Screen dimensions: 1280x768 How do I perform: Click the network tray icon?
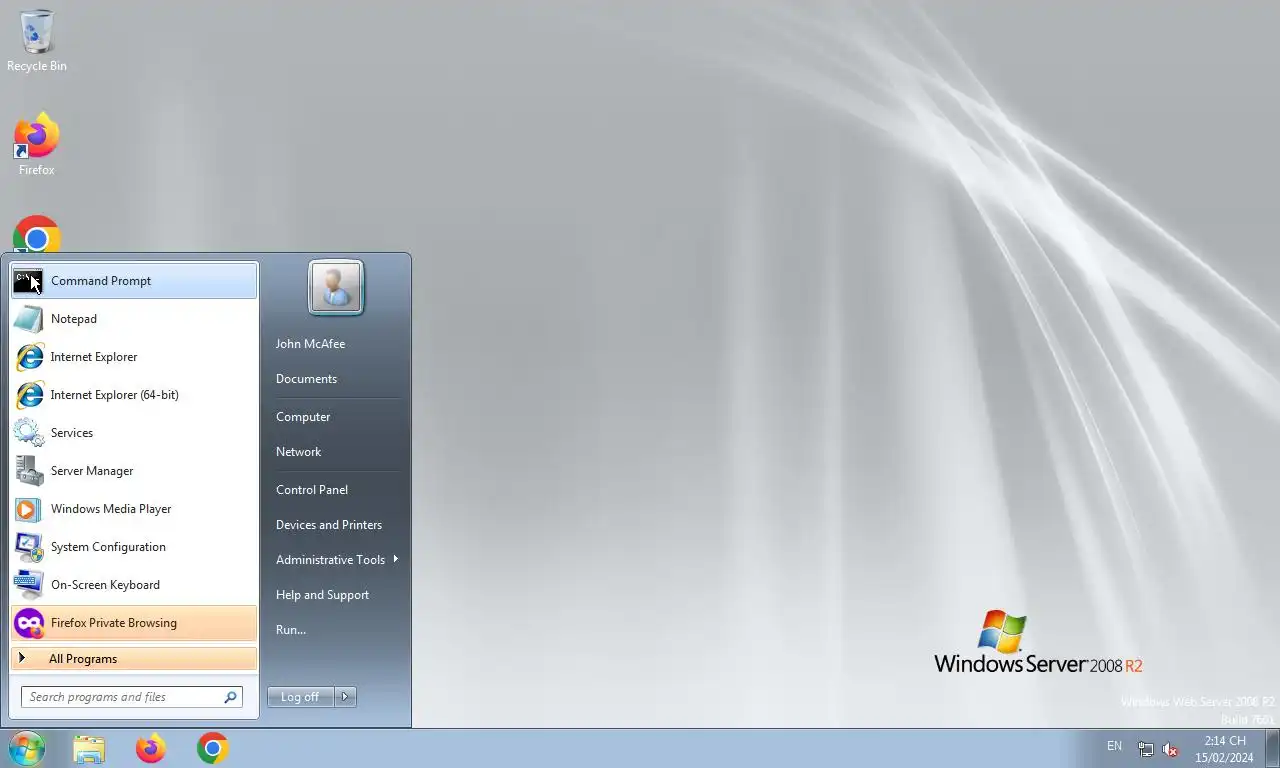click(x=1146, y=749)
